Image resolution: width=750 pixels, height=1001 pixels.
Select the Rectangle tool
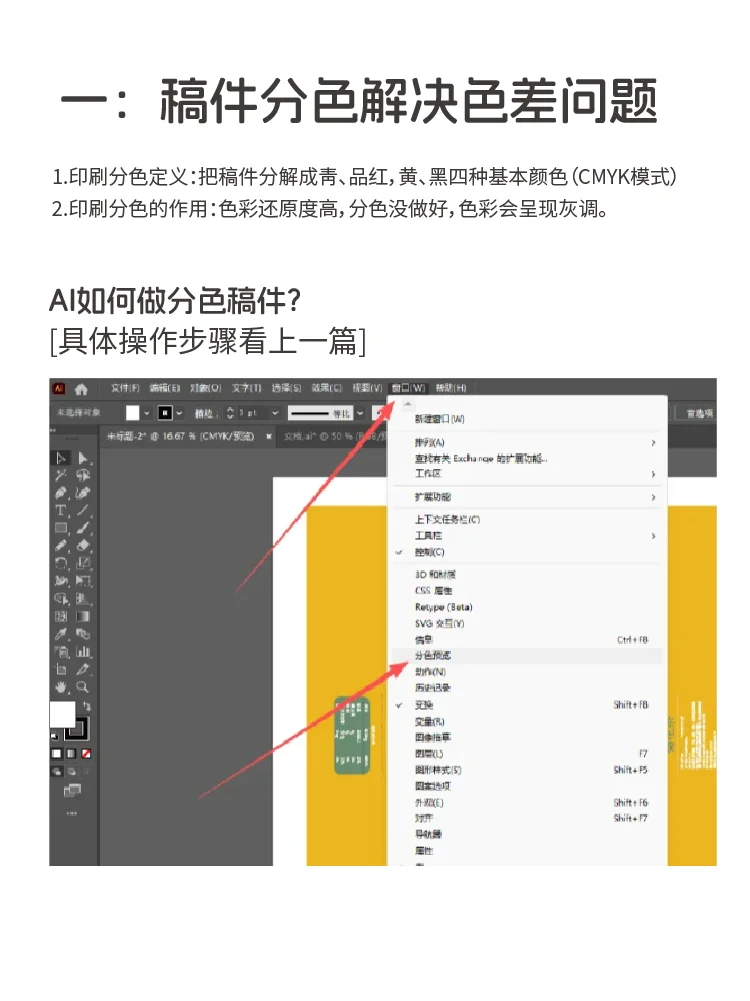(61, 529)
